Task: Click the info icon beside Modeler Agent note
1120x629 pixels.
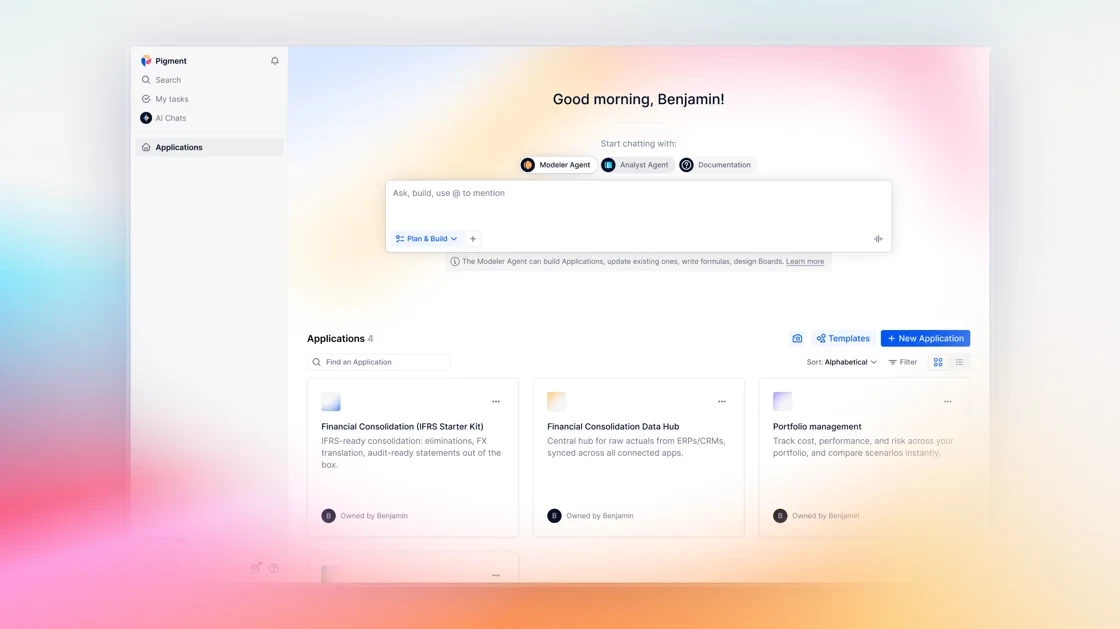Action: [455, 261]
